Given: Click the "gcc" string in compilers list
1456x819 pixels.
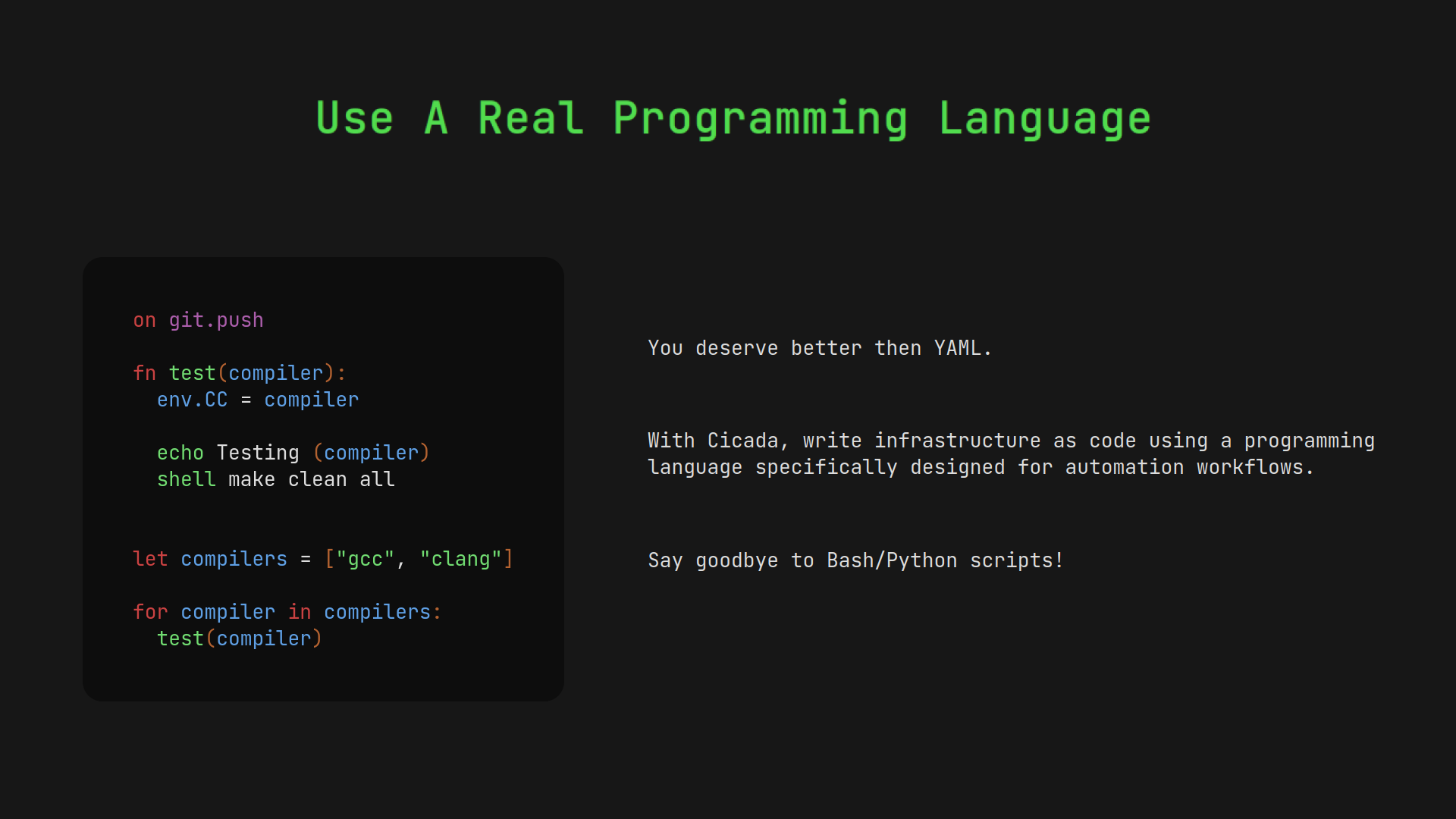Looking at the screenshot, I should click(x=365, y=559).
